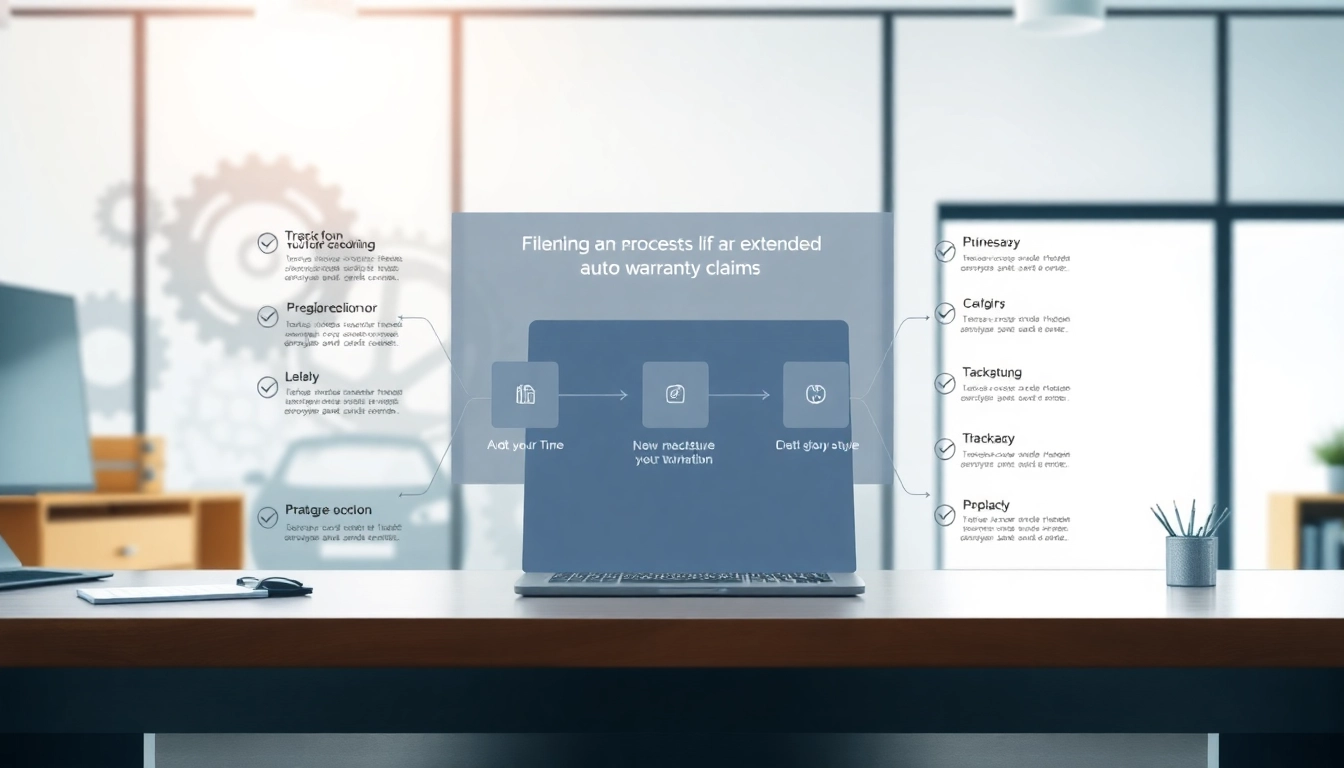Open the "Detl giary style" step label
This screenshot has height=768, width=1344.
pos(817,445)
